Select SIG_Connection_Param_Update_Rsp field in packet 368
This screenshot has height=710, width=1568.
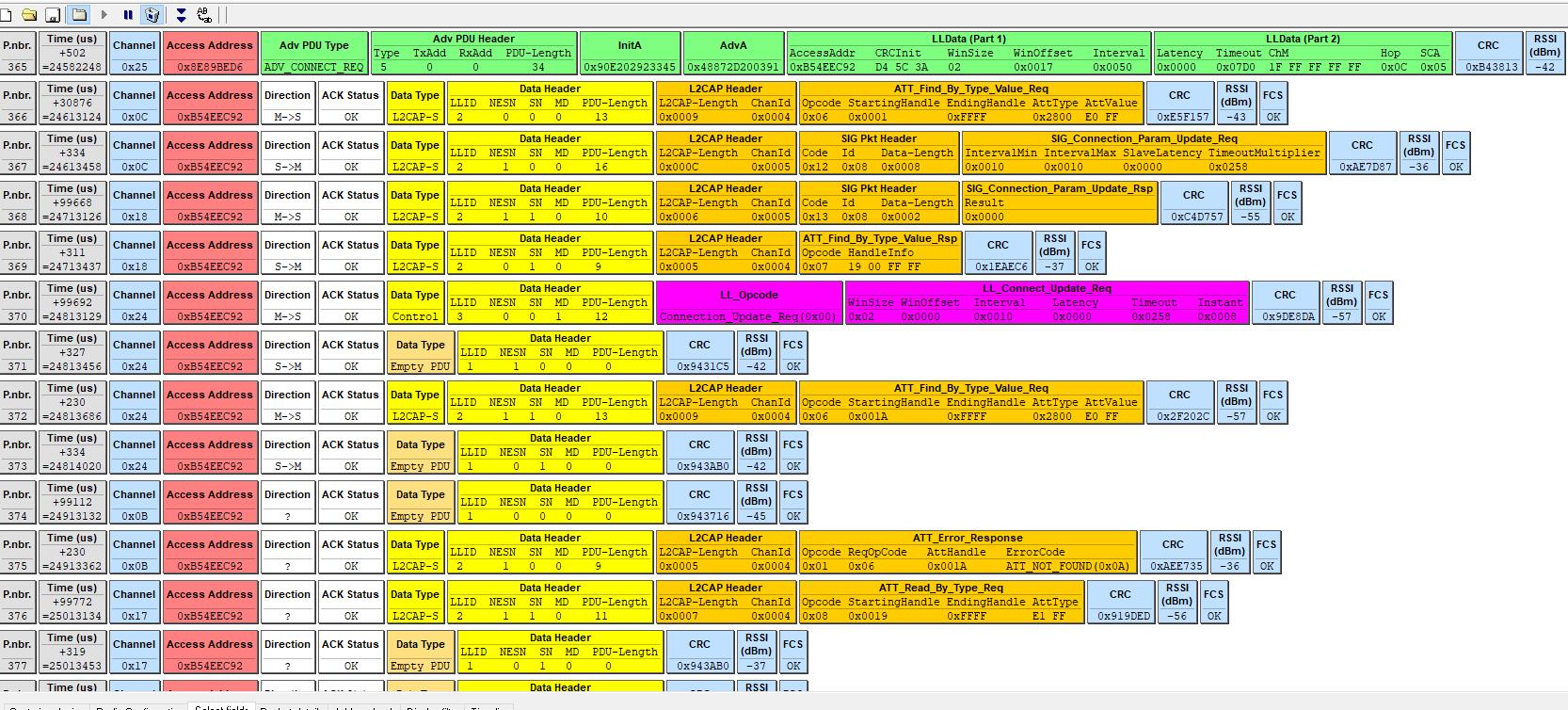[1059, 202]
